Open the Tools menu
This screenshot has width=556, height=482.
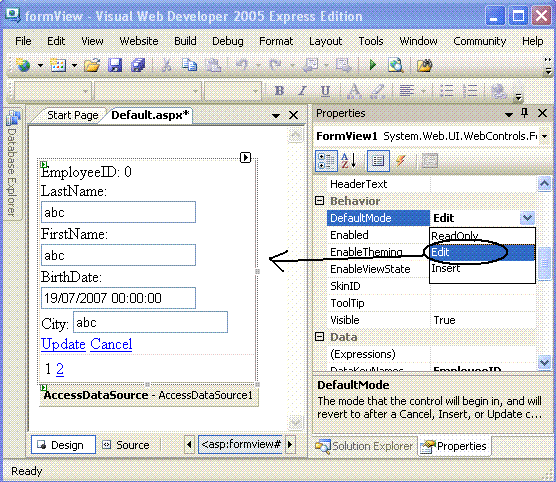pos(371,41)
